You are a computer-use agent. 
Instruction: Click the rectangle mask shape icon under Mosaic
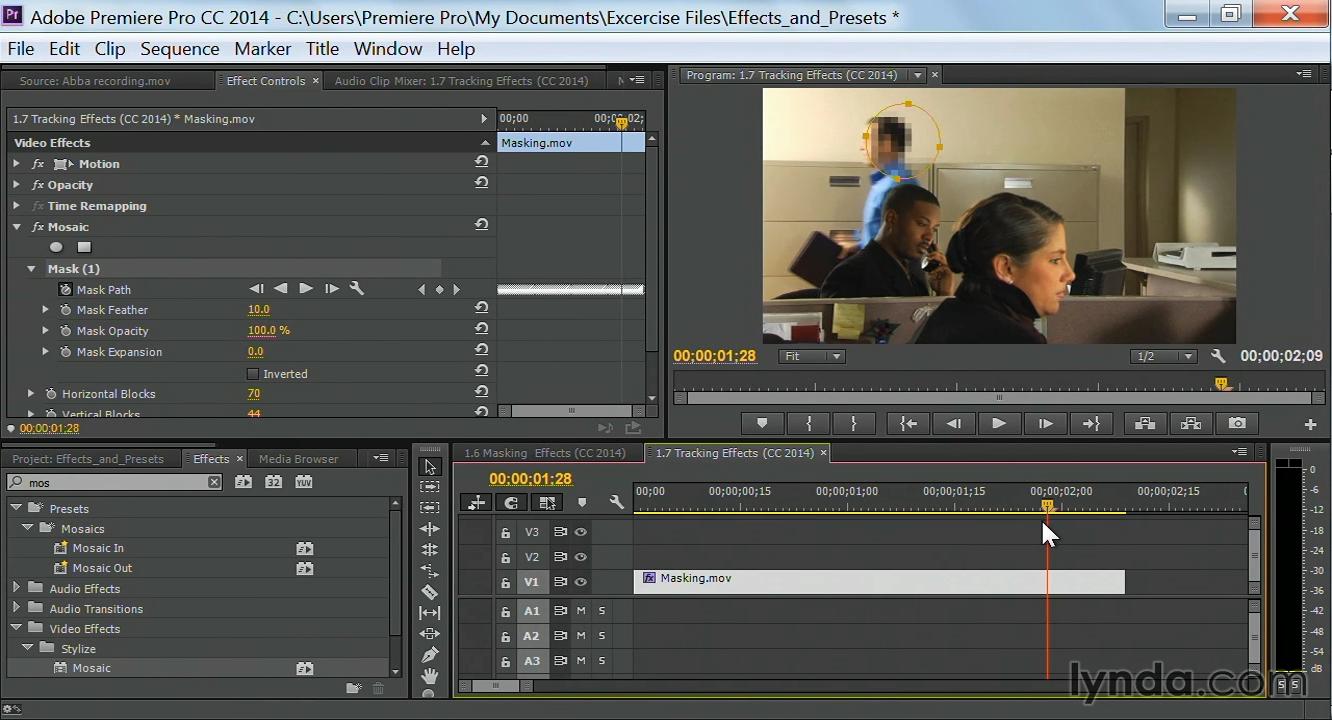[x=85, y=248]
